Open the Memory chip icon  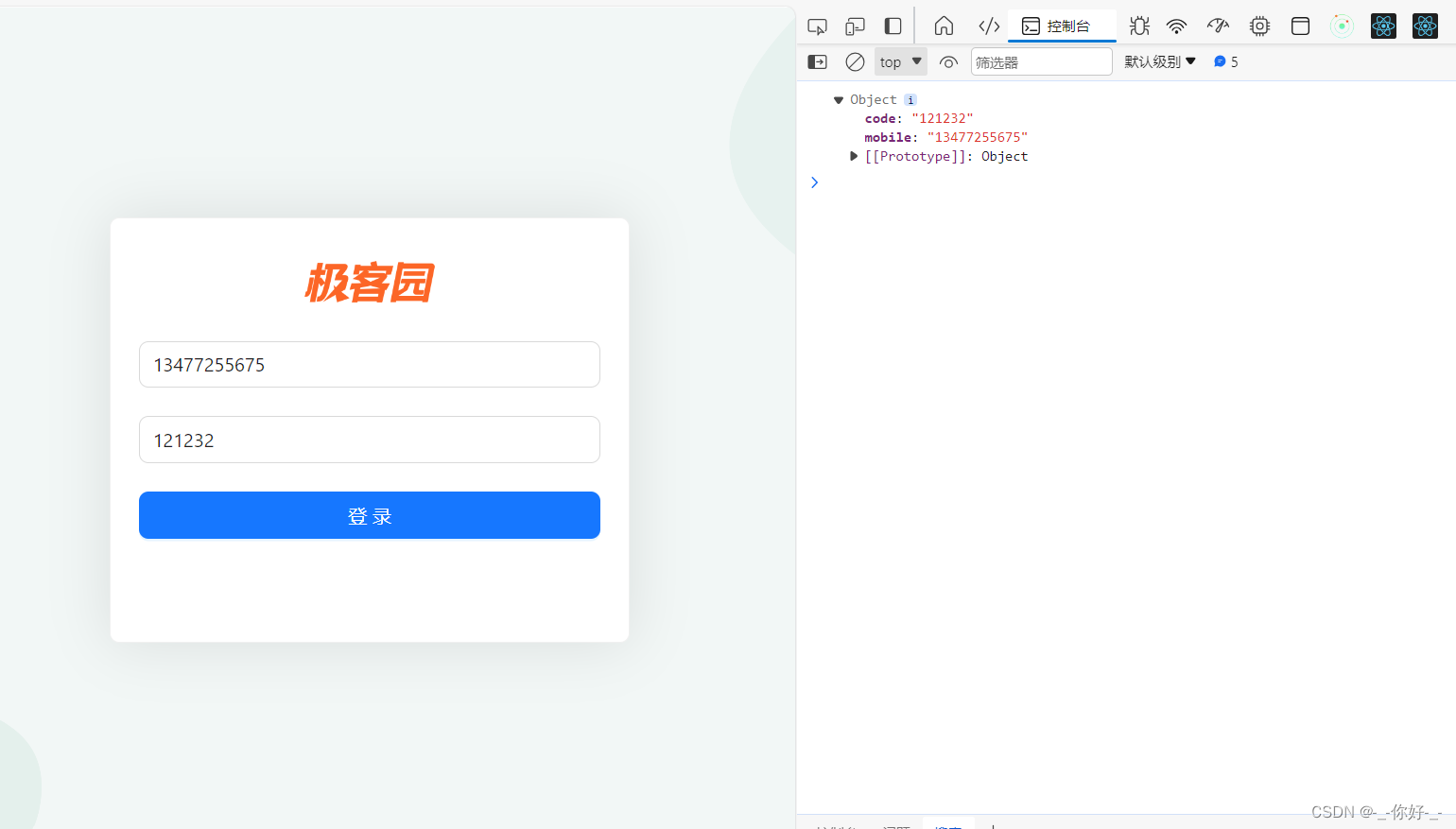click(x=1259, y=26)
